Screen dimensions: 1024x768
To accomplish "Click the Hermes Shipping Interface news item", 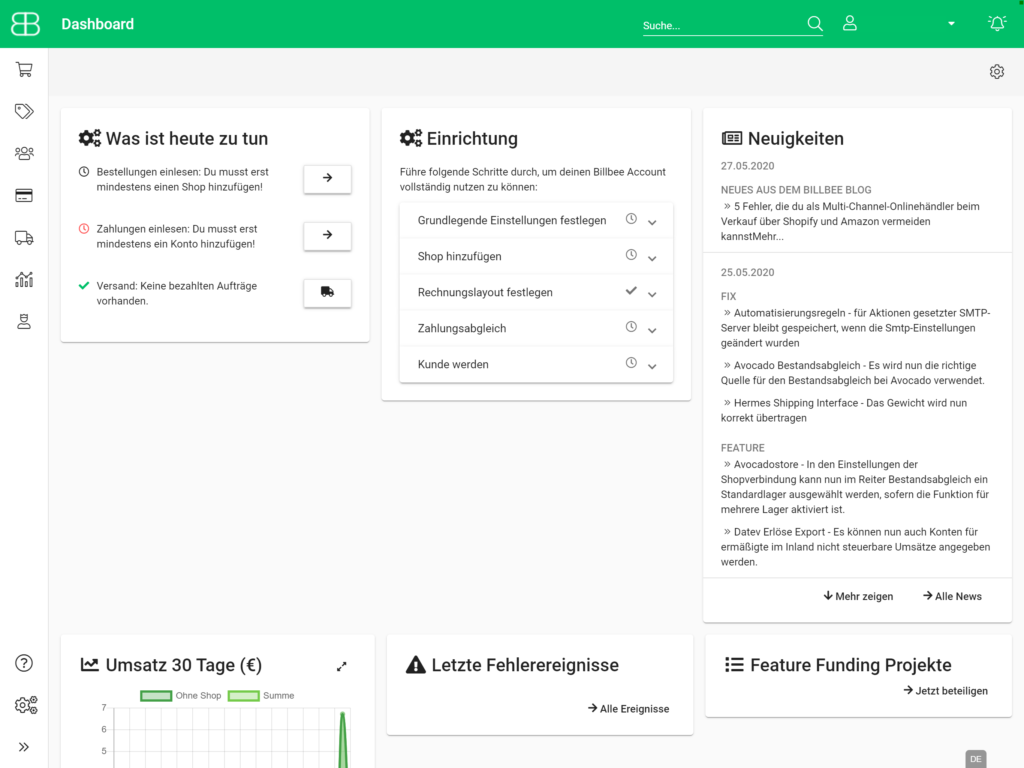I will (x=844, y=410).
